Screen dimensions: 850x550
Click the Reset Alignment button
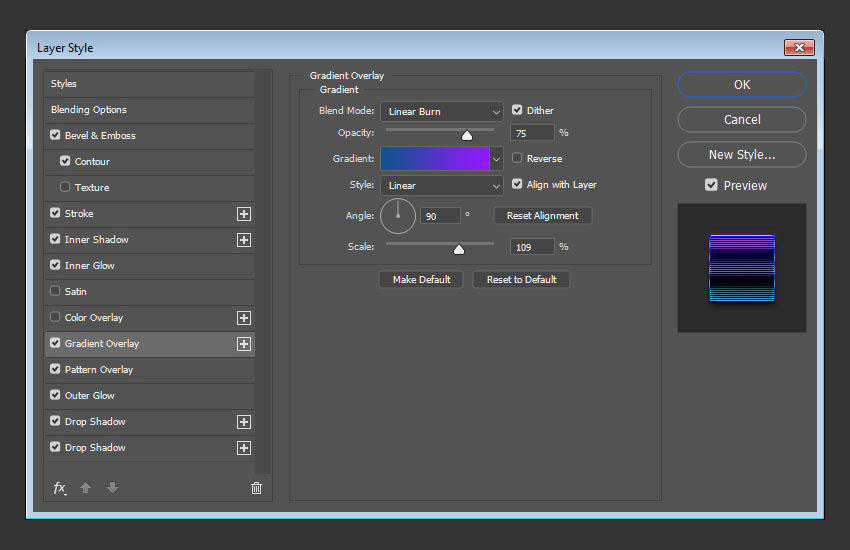543,216
